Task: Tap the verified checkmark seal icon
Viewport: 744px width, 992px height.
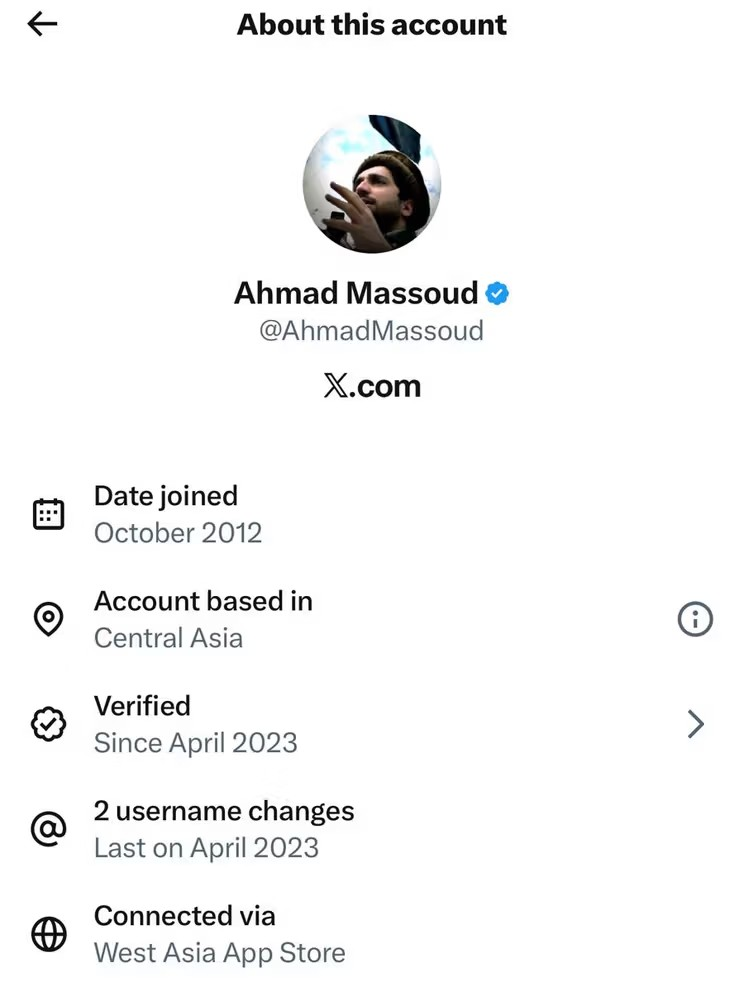Action: coord(49,724)
